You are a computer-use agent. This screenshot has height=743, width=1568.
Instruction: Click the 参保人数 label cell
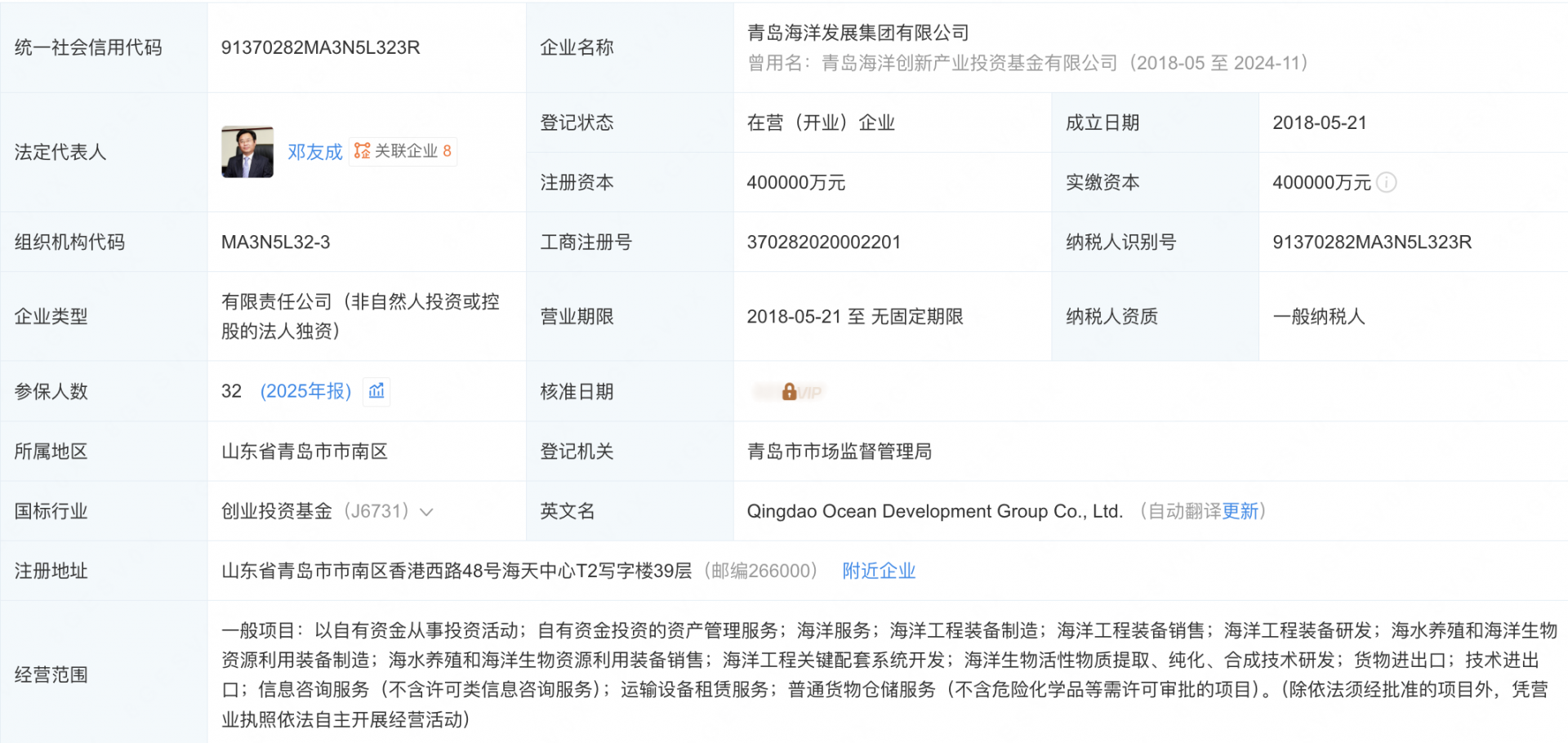pyautogui.click(x=104, y=391)
